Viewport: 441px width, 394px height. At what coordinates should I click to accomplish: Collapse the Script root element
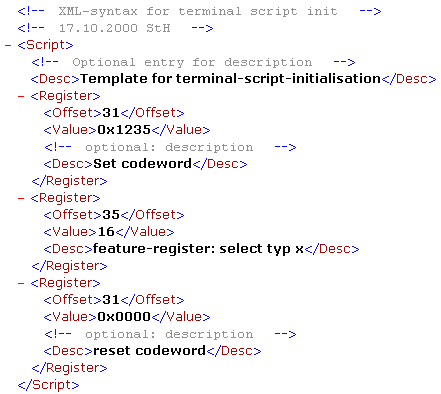pos(8,45)
